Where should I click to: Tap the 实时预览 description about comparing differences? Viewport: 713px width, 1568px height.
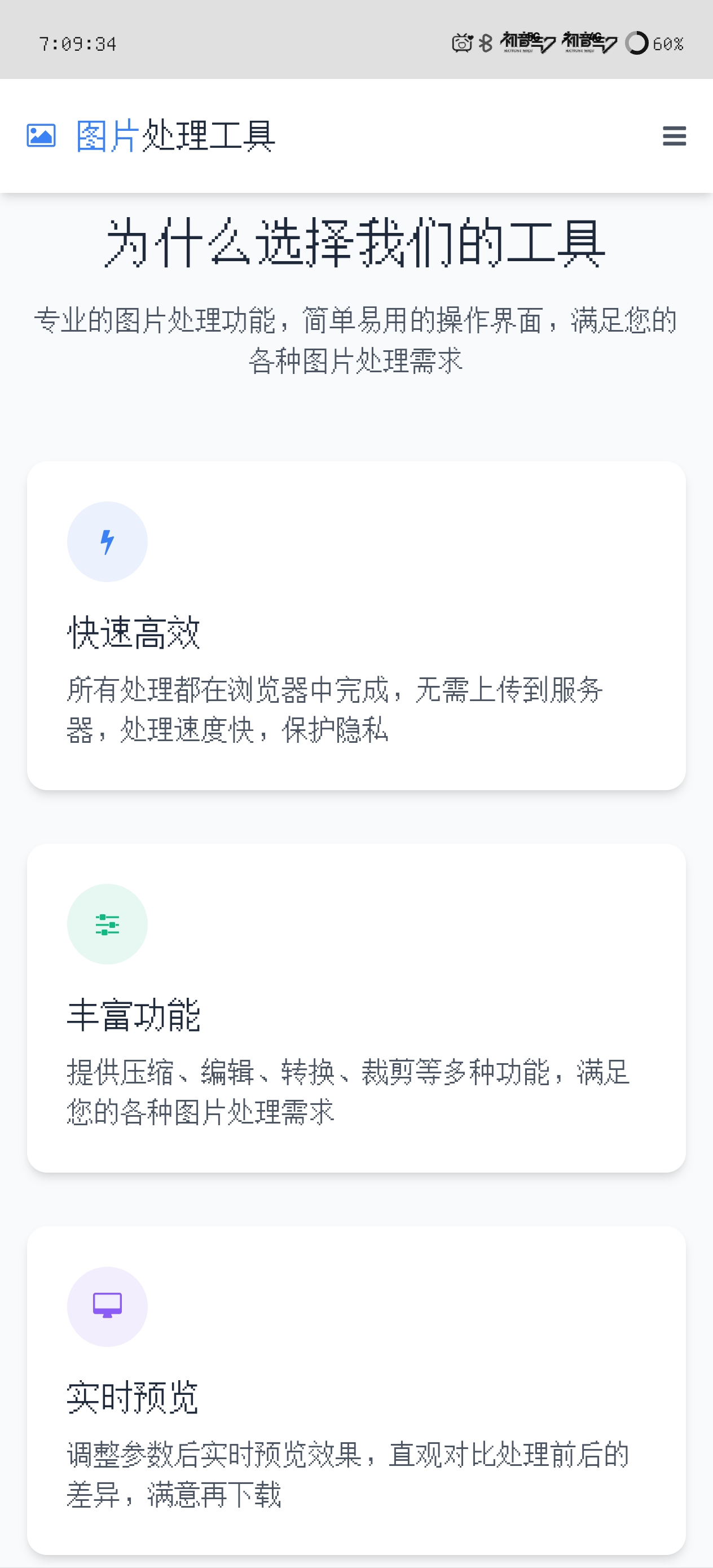coord(347,1474)
